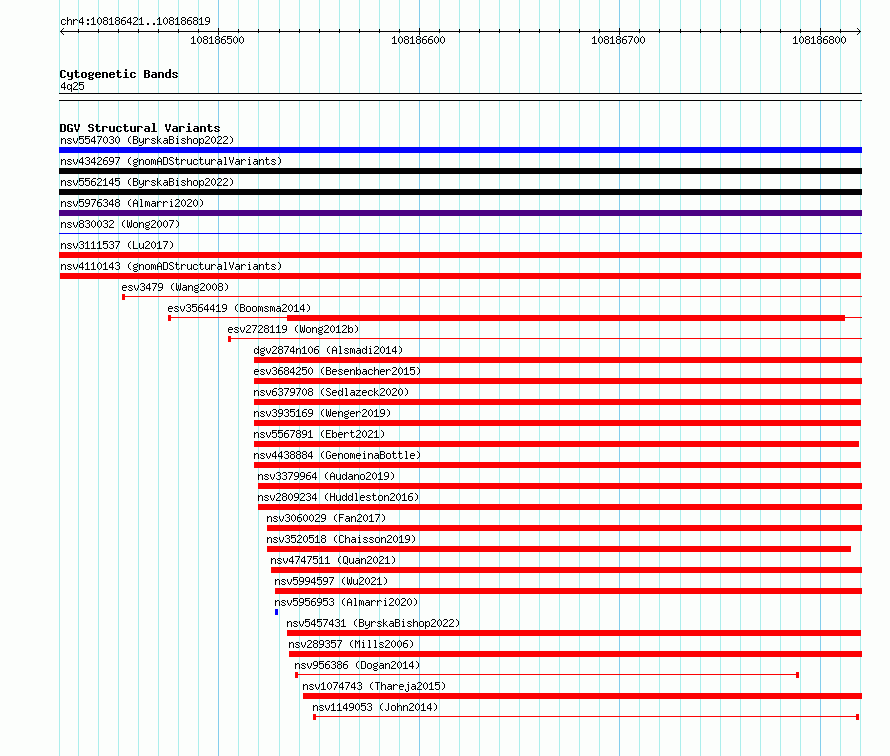This screenshot has width=890, height=756.
Task: Select esv3684250 (Besenbacher2015) variant
Action: (337, 371)
